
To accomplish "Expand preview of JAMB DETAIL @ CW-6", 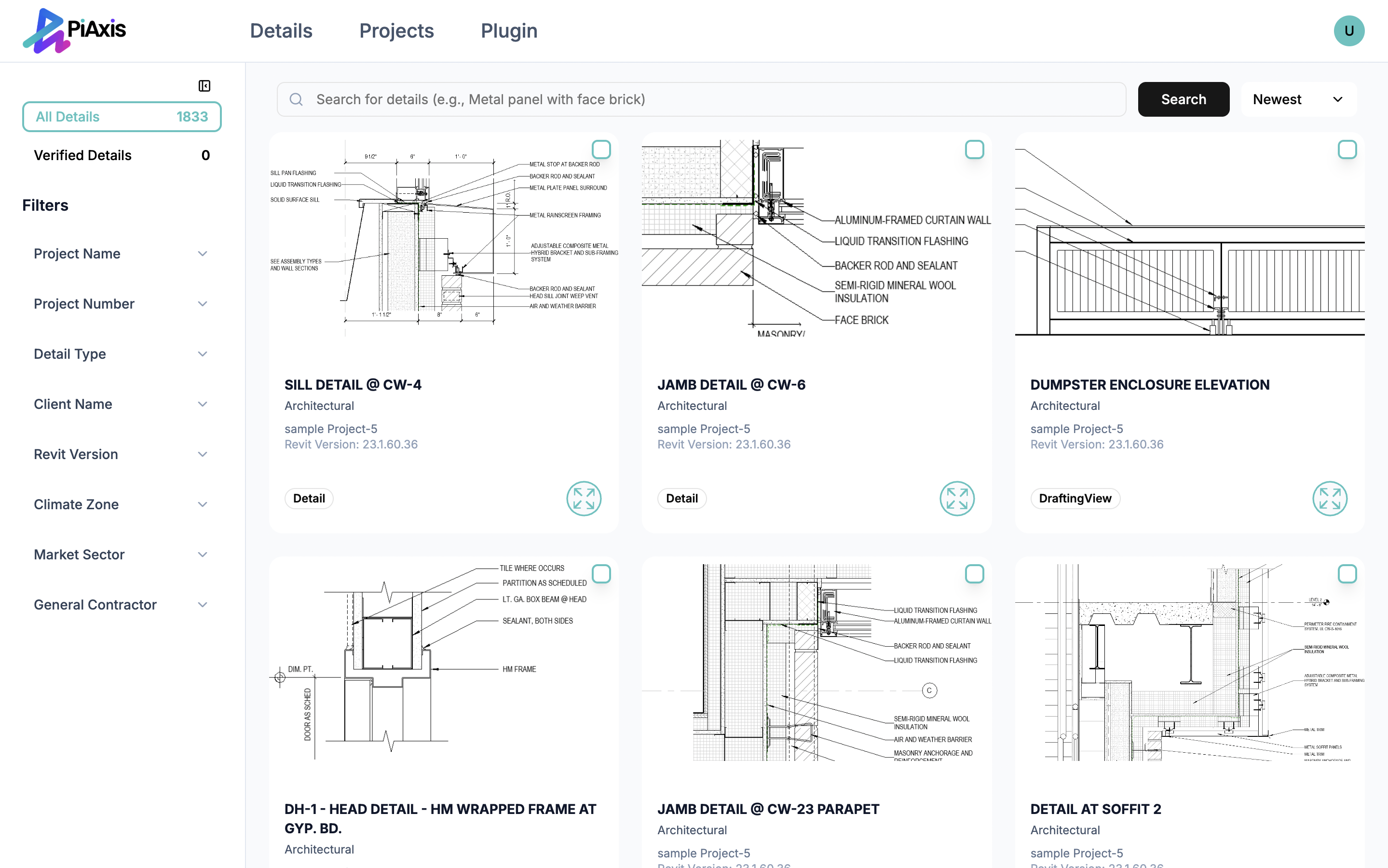I will (957, 498).
